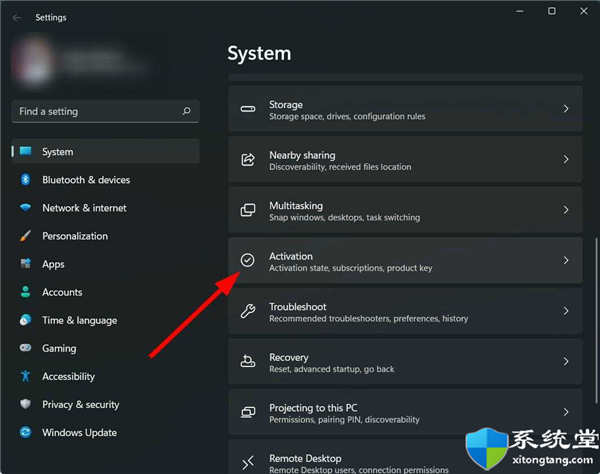Open Bluetooth & devices section

coord(86,180)
